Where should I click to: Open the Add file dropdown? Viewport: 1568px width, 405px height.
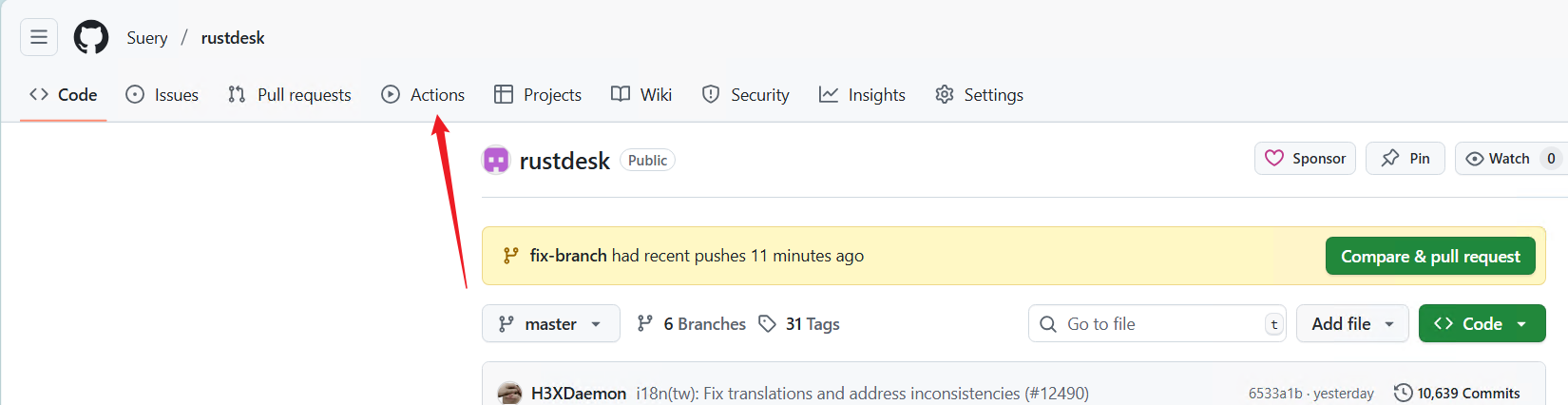(1353, 324)
